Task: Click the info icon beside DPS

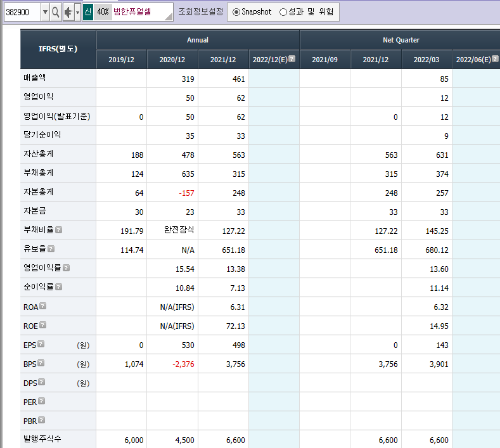Action: 41,382
